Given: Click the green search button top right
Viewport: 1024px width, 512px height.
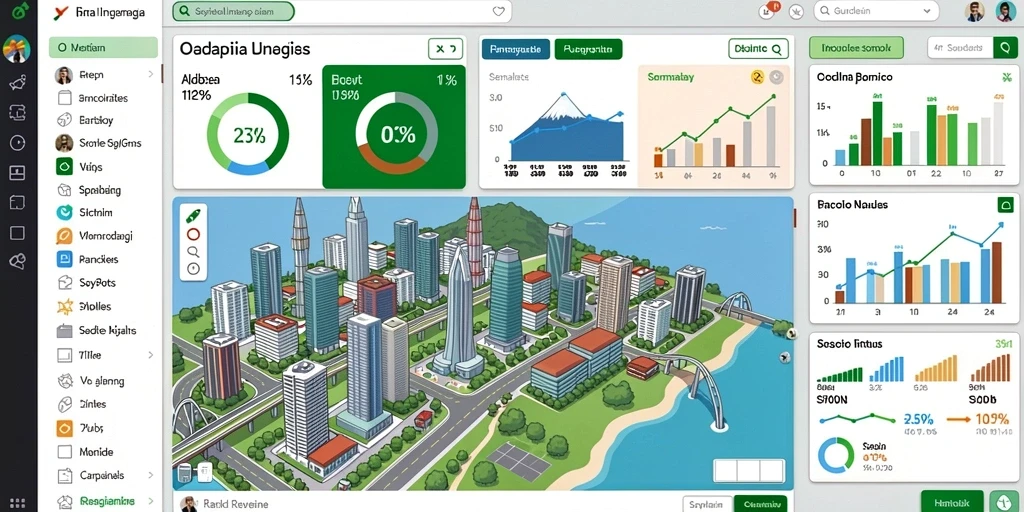Looking at the screenshot, I should point(1005,48).
